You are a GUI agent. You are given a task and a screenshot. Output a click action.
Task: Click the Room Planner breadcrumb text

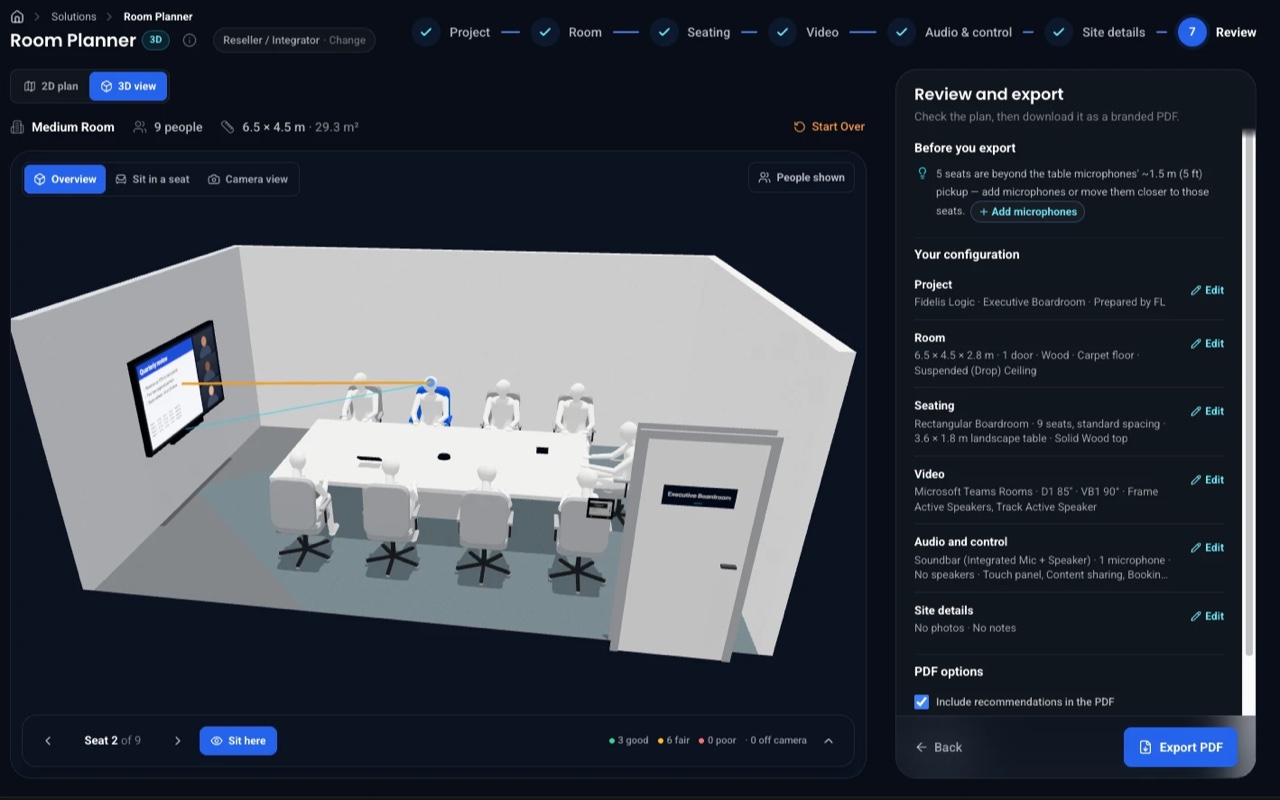click(158, 17)
